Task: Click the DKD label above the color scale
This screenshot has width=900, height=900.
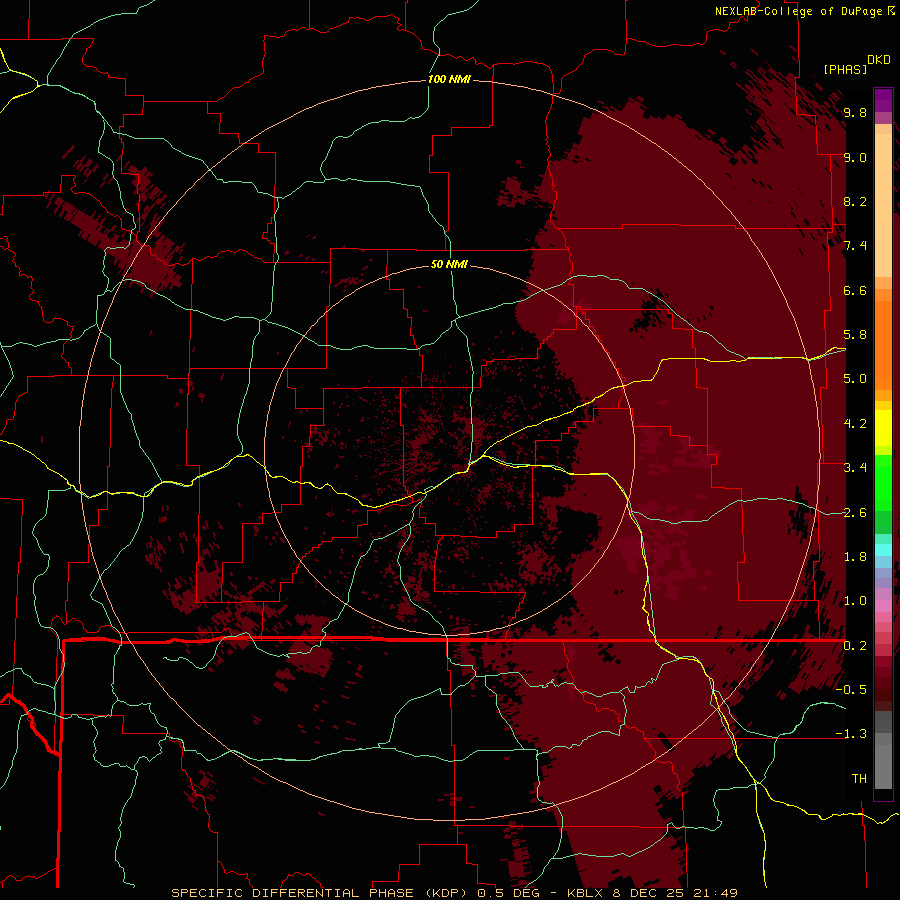Action: pyautogui.click(x=879, y=60)
